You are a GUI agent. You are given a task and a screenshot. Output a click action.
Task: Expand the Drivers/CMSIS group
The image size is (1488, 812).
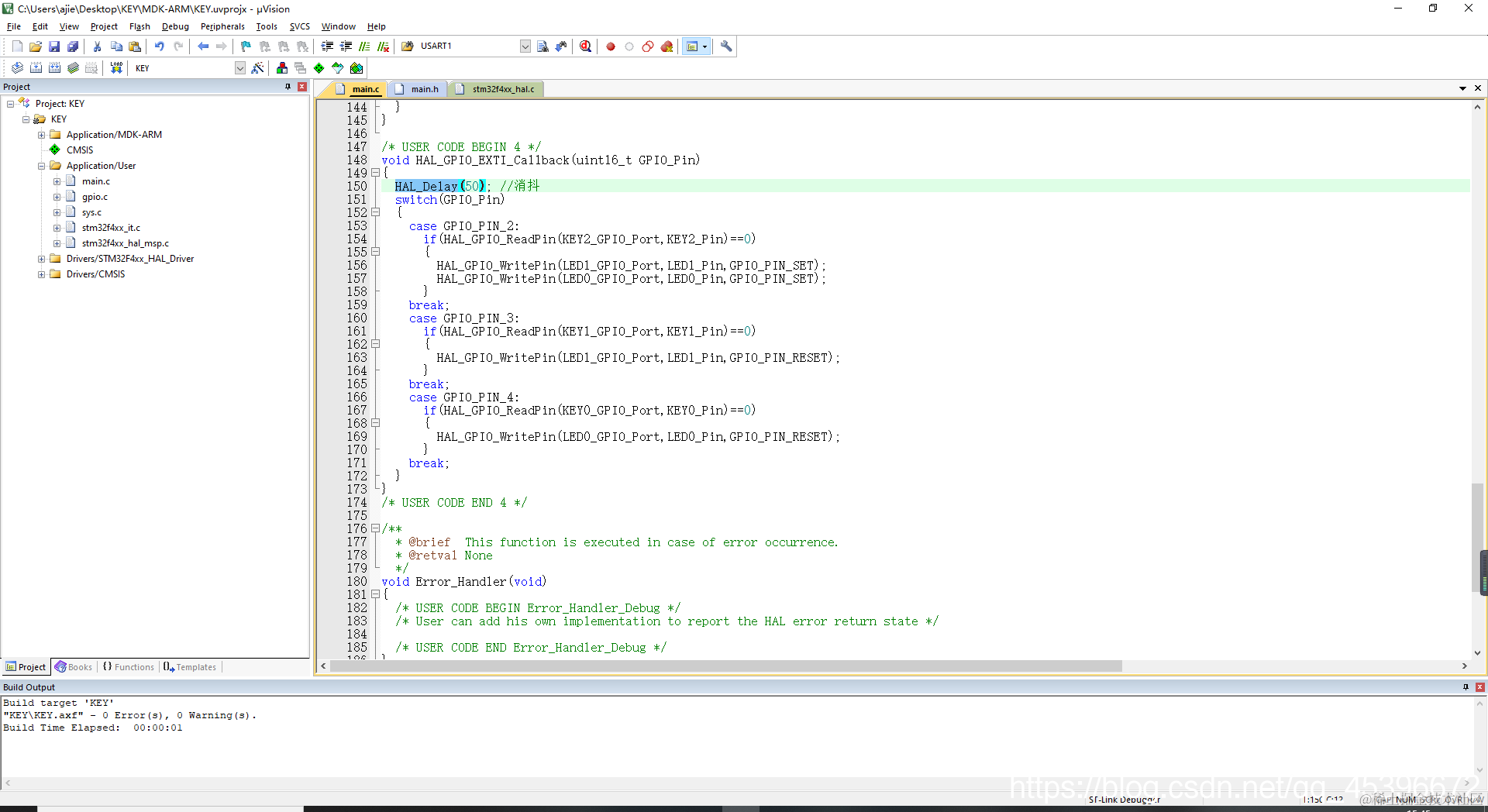(41, 274)
